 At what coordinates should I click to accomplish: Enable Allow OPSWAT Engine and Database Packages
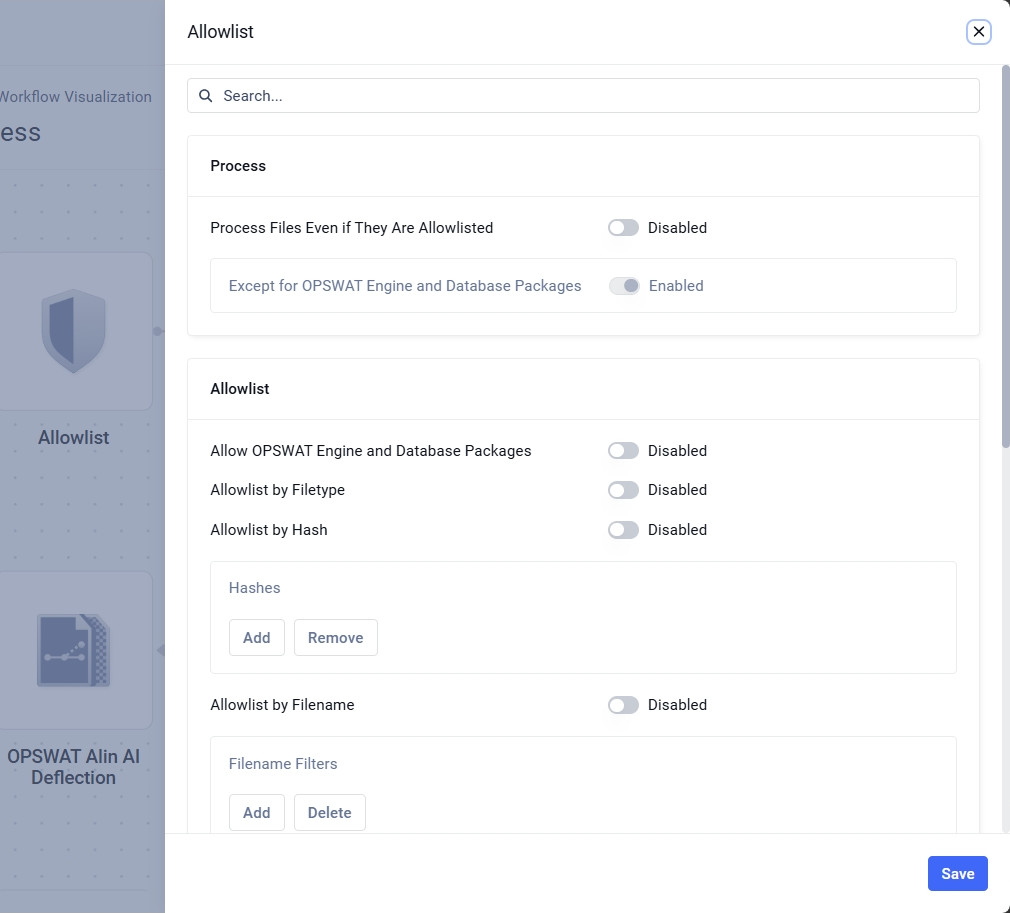pos(623,451)
